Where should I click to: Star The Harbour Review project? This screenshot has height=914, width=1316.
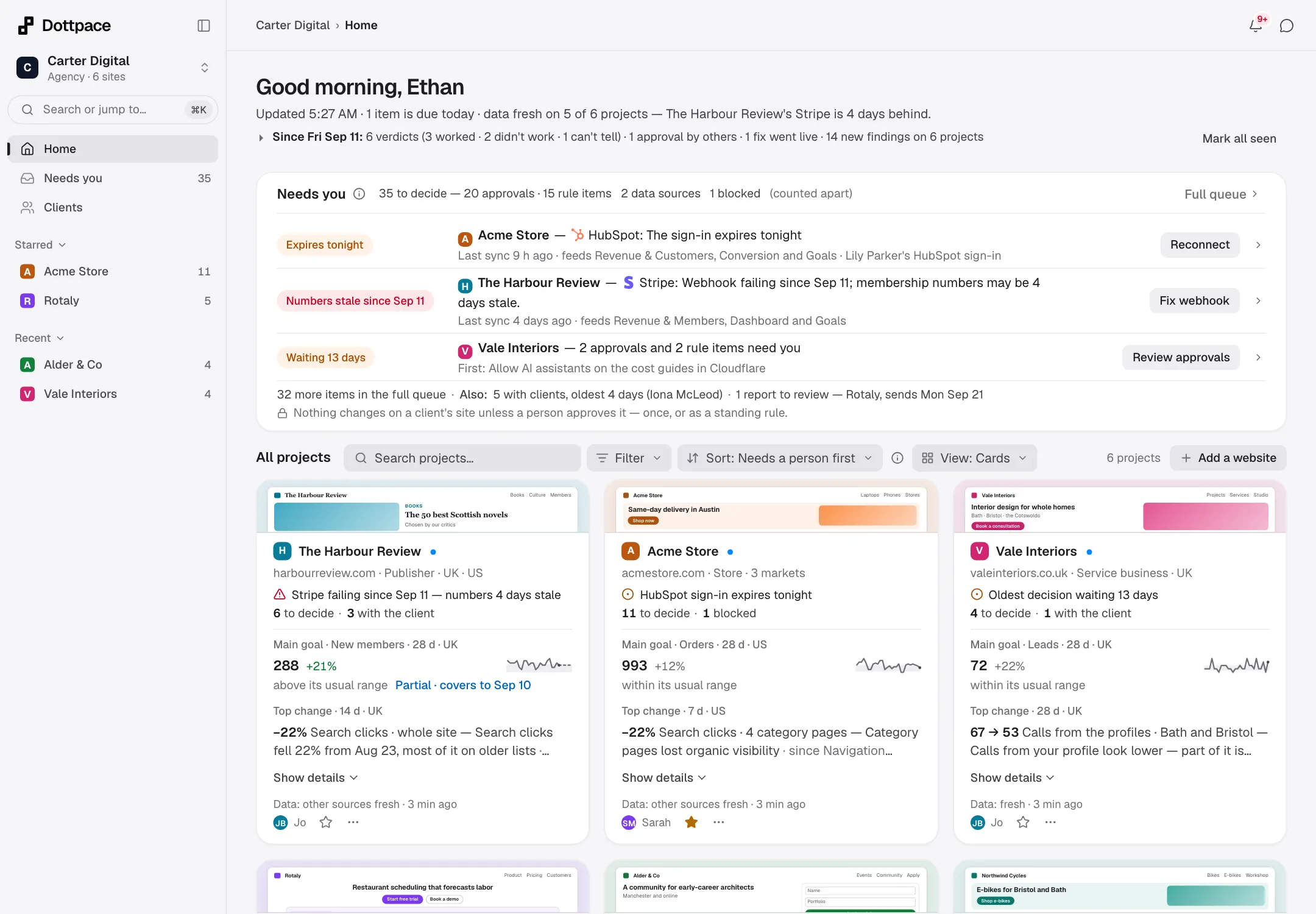[x=326, y=822]
